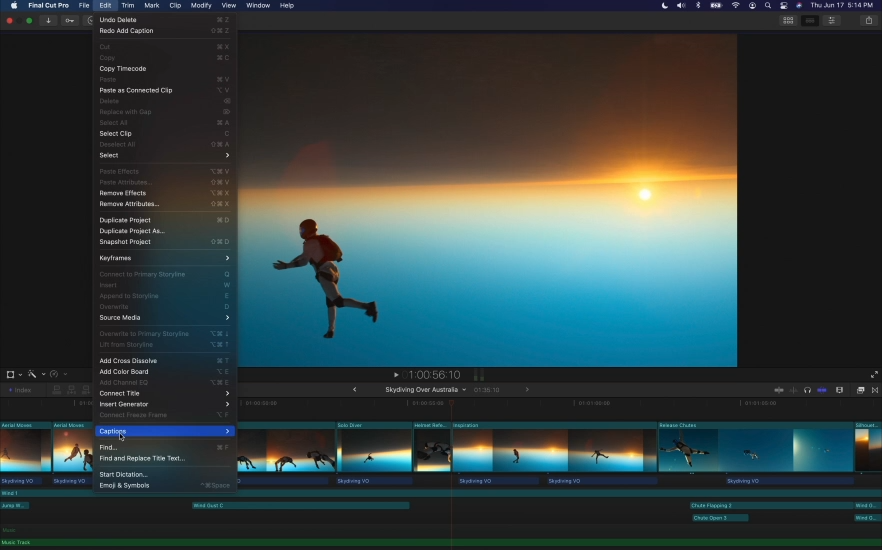The image size is (882, 550).
Task: Choose Duplicate Project As…
Action: 164,231
